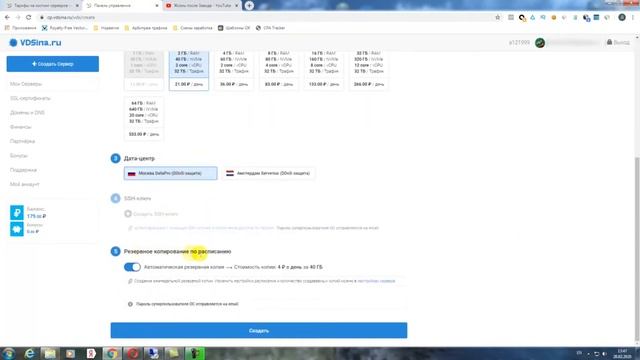
Task: Select the 2 GB RAM 21 ₽/day plan
Action: coord(189,70)
